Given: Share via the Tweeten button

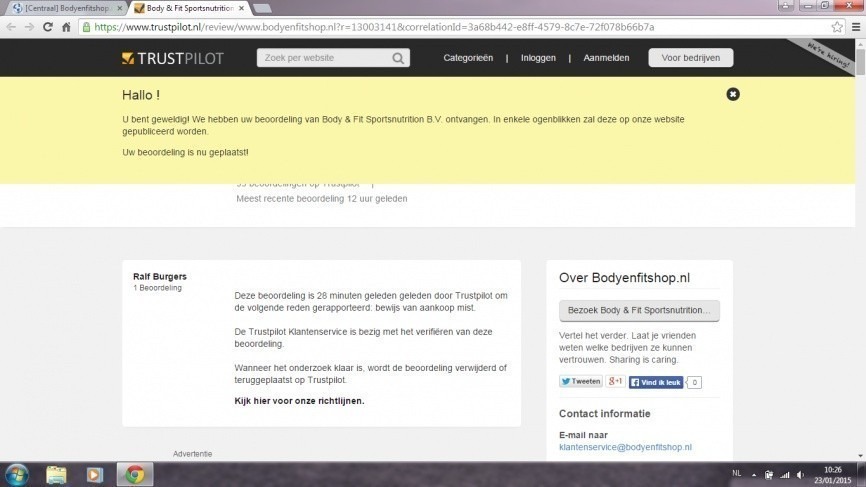Looking at the screenshot, I should point(579,381).
